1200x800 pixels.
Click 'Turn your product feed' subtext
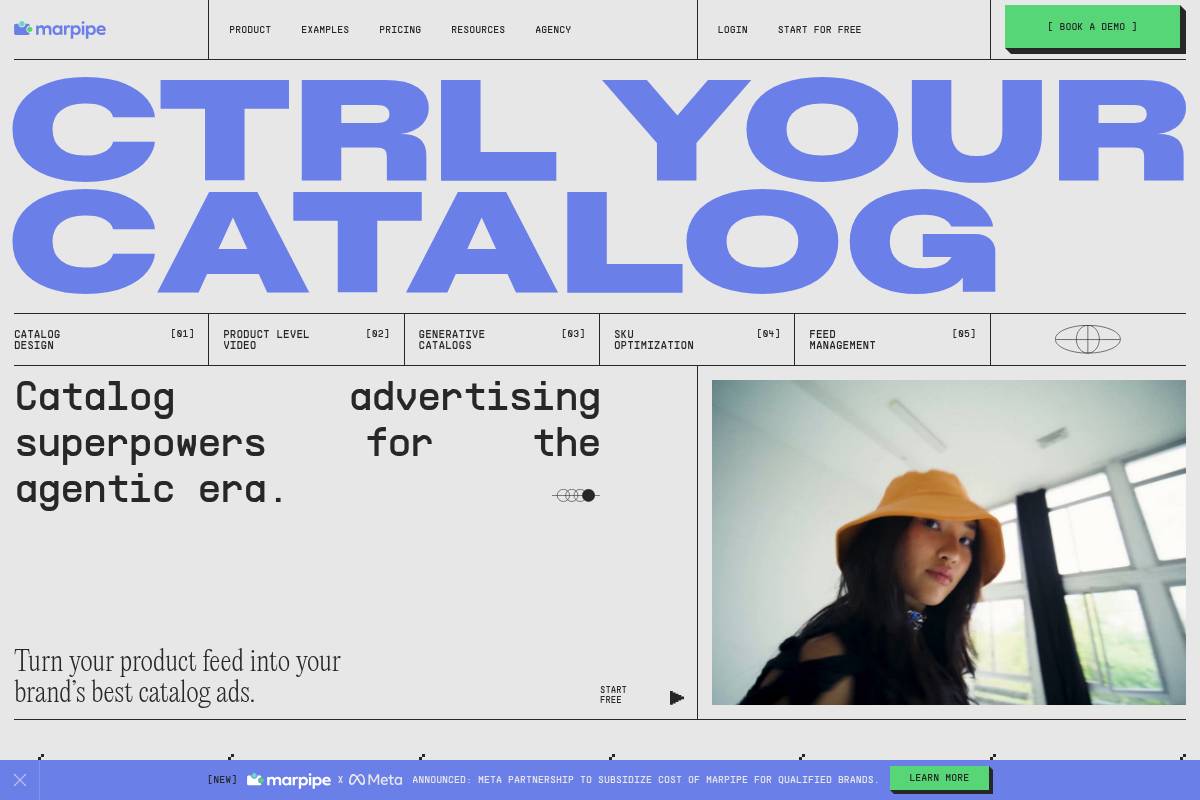[x=177, y=676]
